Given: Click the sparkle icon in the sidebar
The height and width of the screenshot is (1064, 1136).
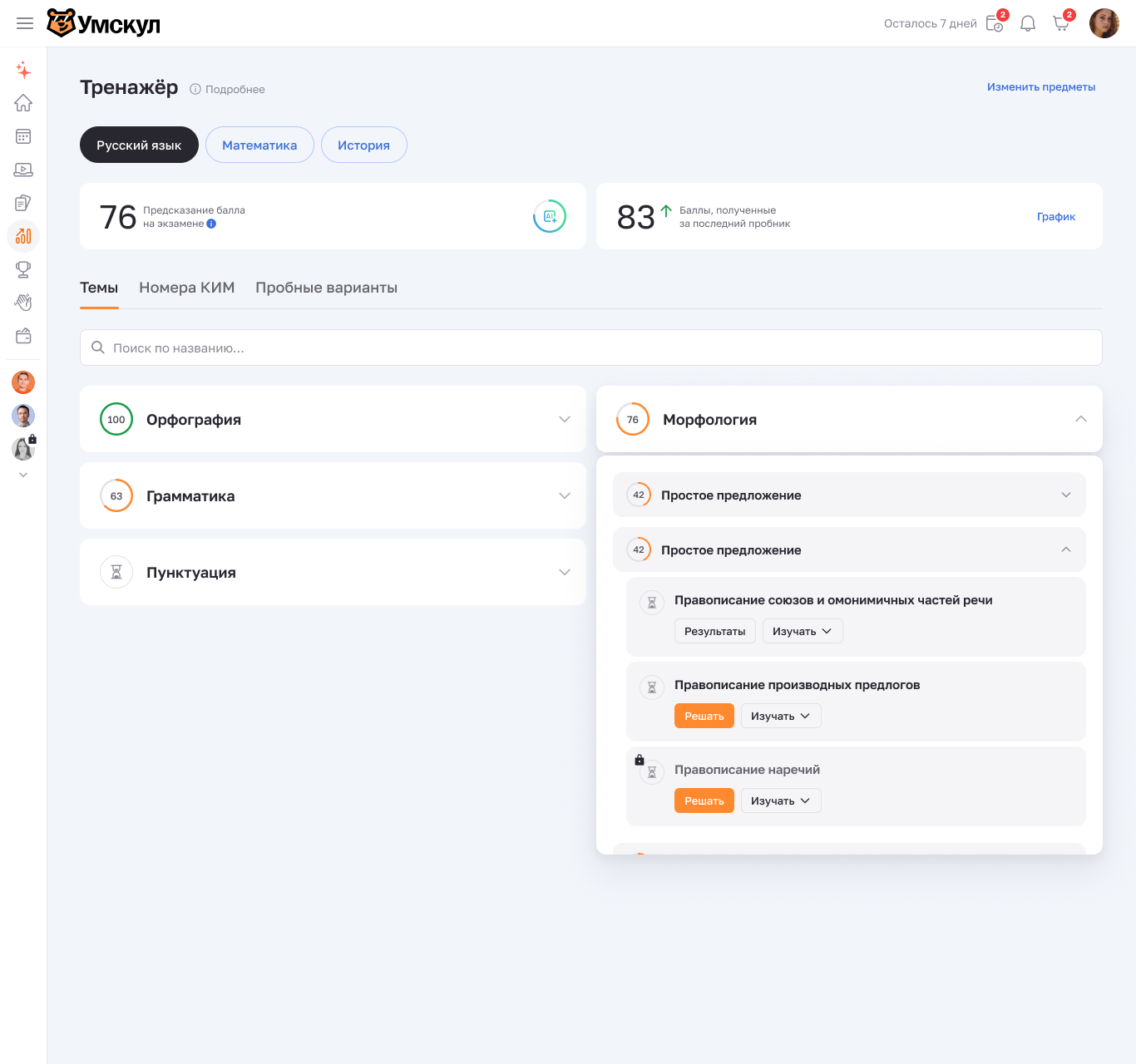Looking at the screenshot, I should pos(23,70).
